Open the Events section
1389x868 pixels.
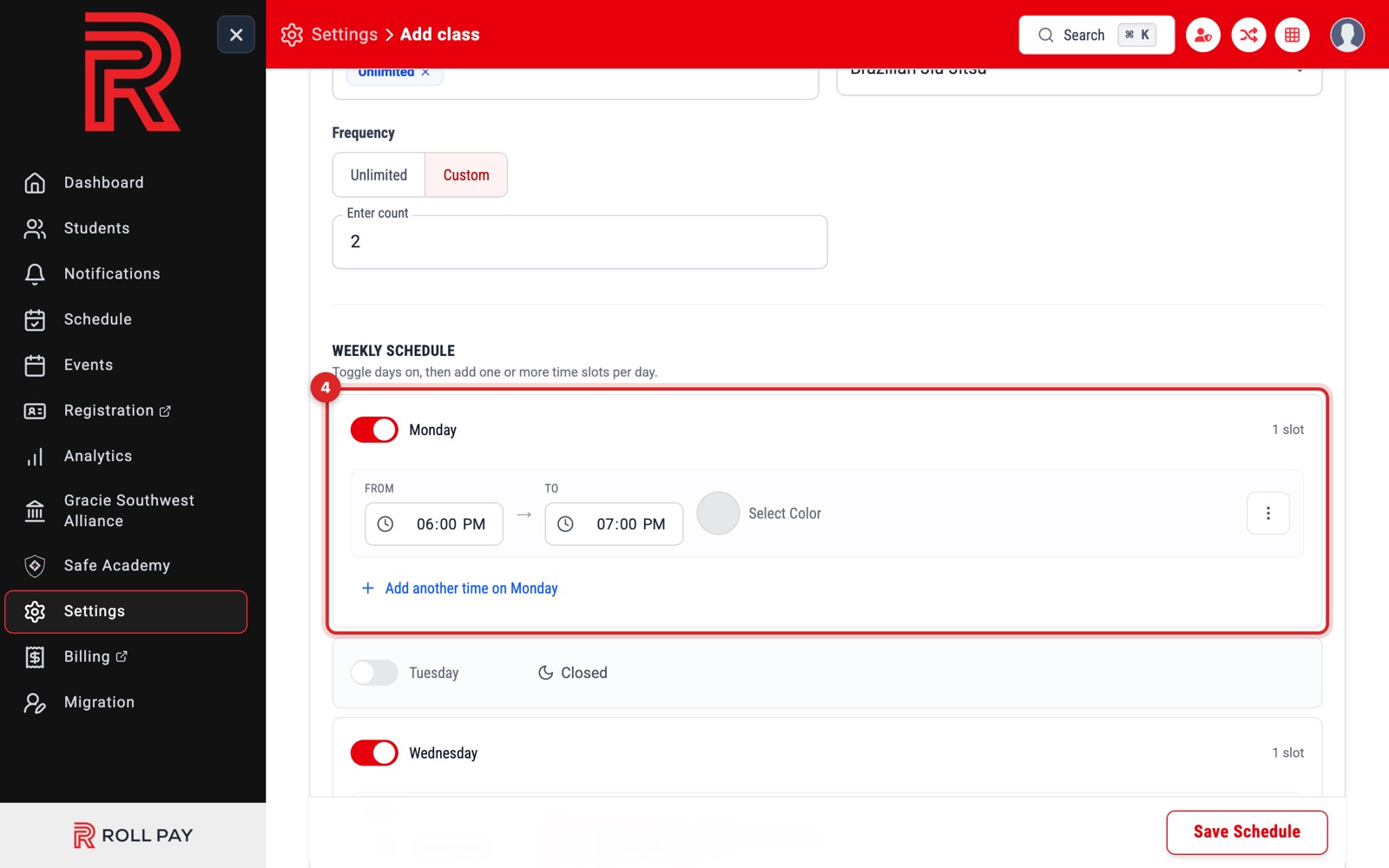click(x=89, y=365)
